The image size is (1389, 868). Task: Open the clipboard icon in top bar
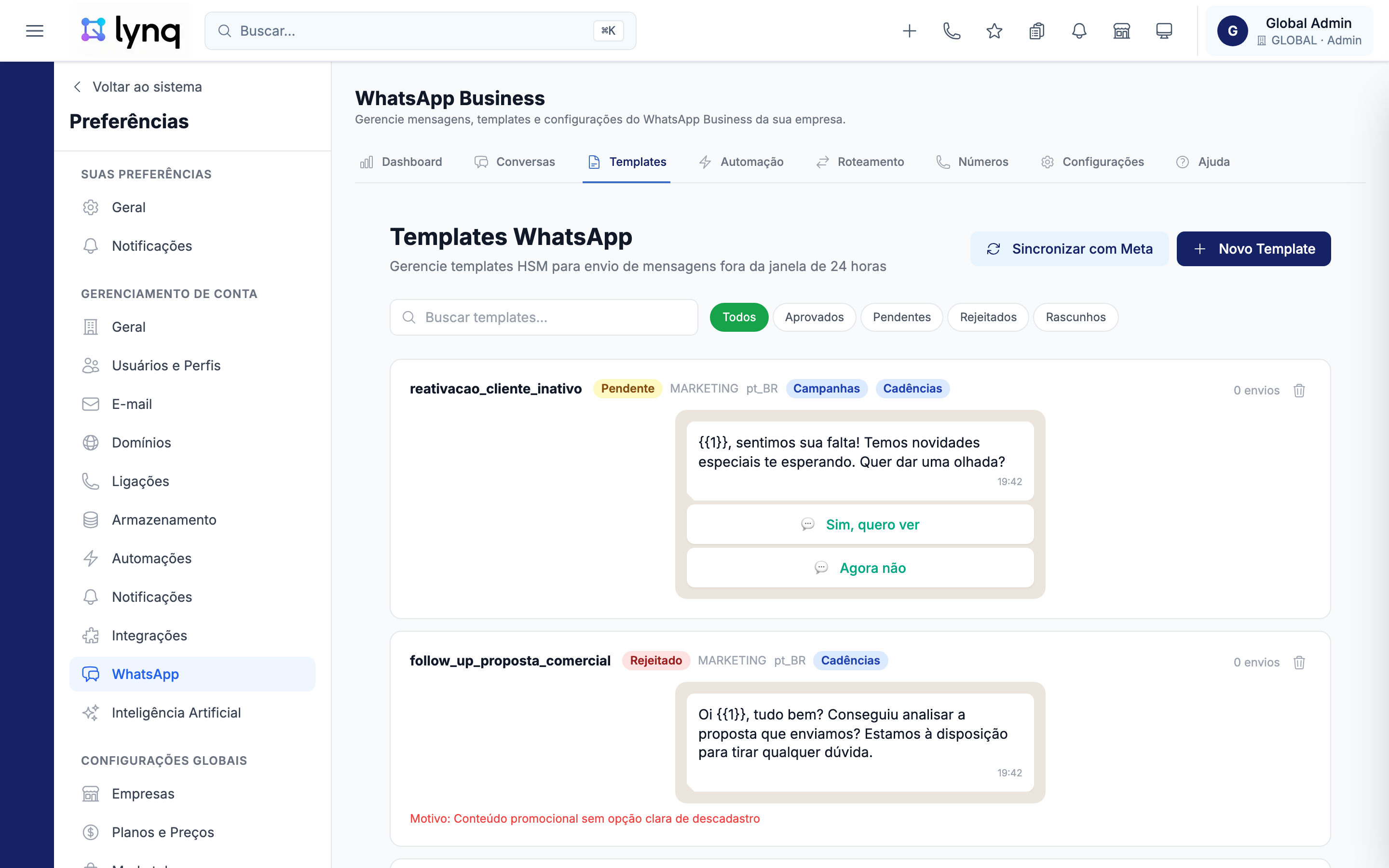(x=1036, y=31)
